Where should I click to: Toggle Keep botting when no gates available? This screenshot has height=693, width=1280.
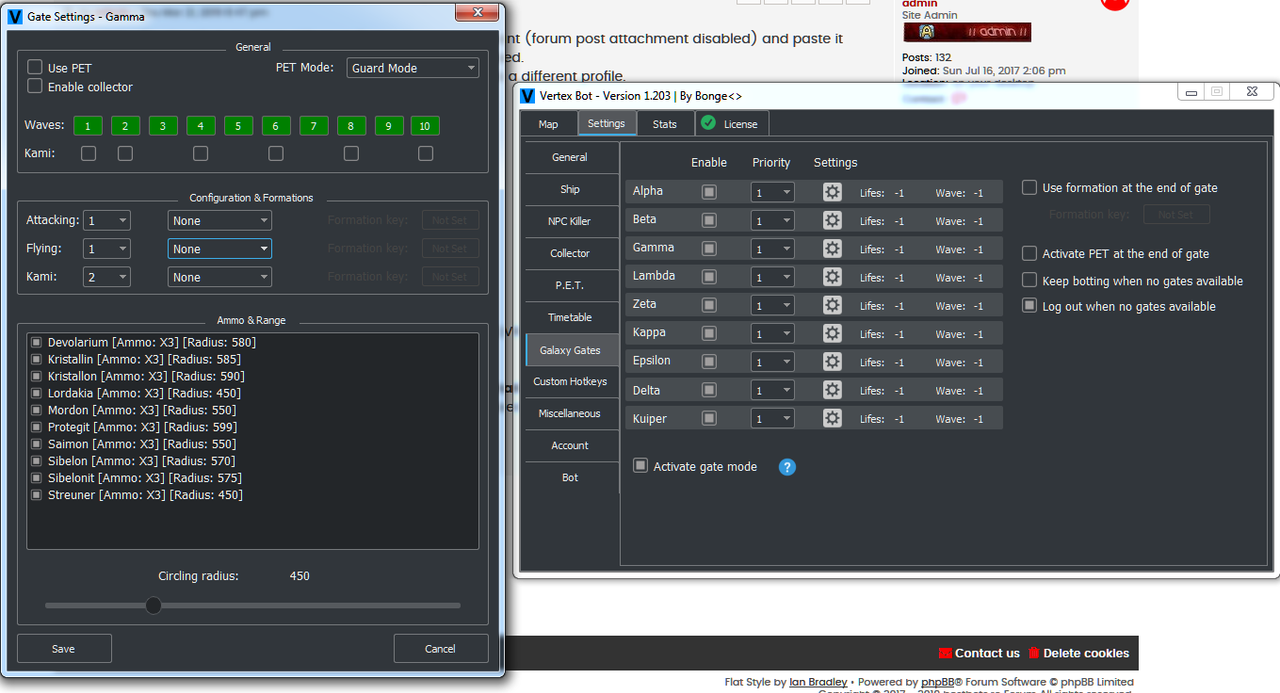1029,280
